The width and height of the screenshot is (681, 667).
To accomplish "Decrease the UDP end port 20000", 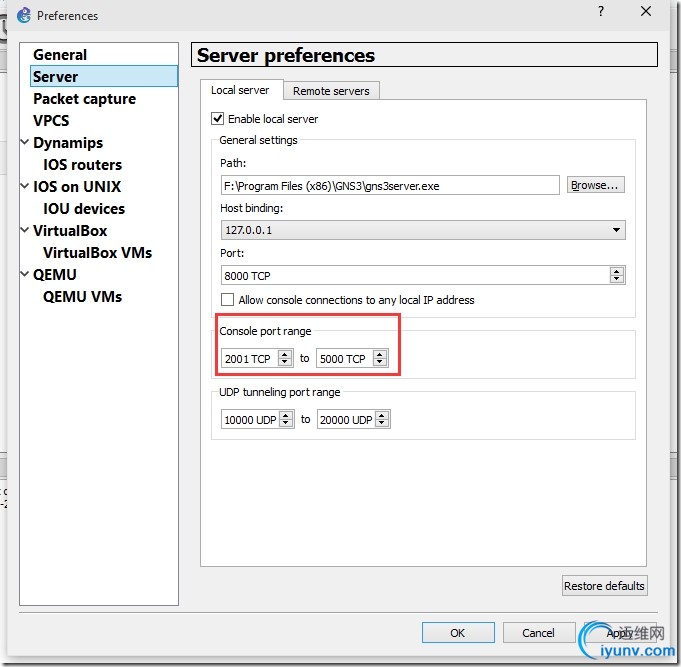I will pyautogui.click(x=382, y=424).
